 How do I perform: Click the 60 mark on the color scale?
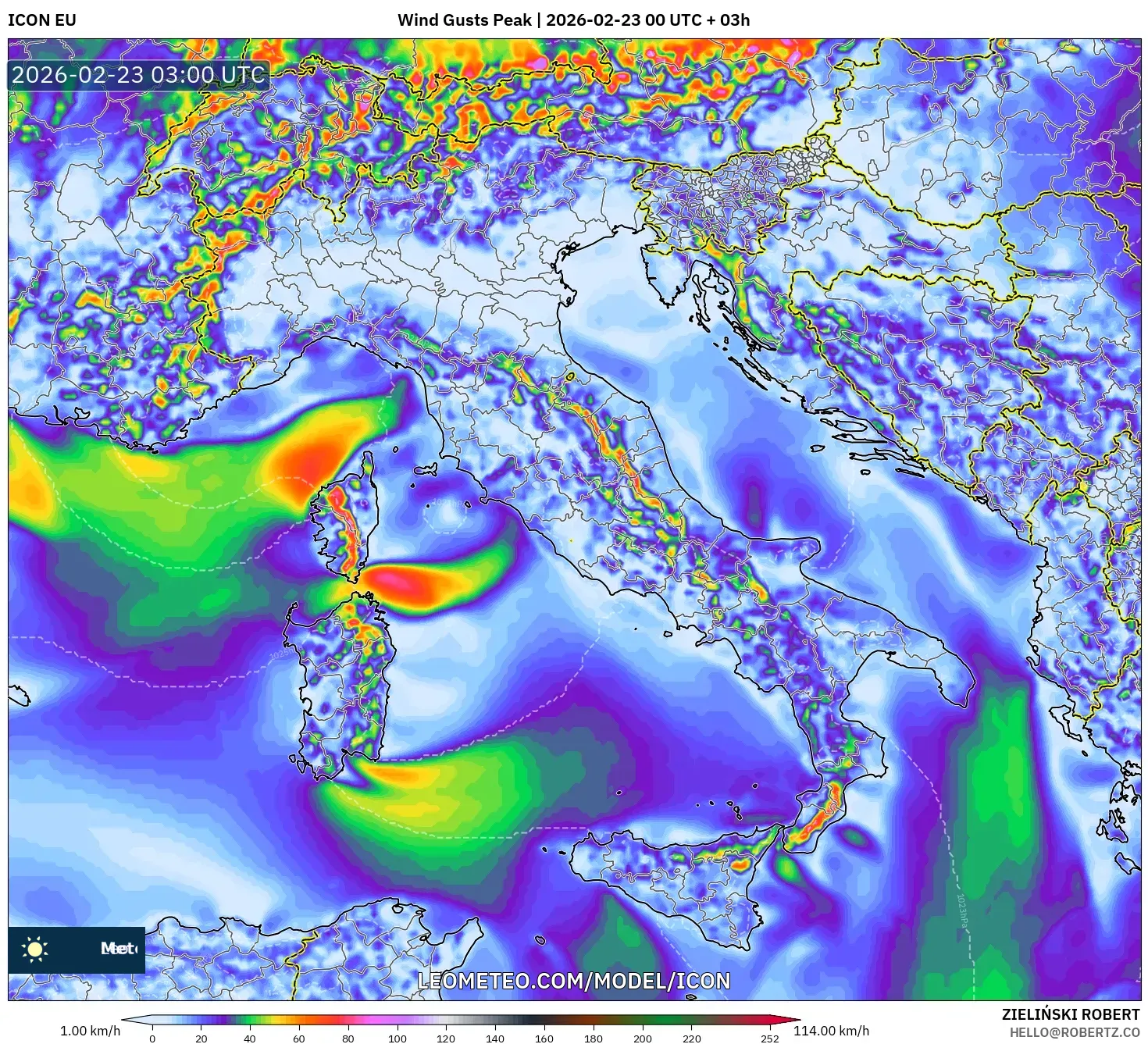[299, 1038]
